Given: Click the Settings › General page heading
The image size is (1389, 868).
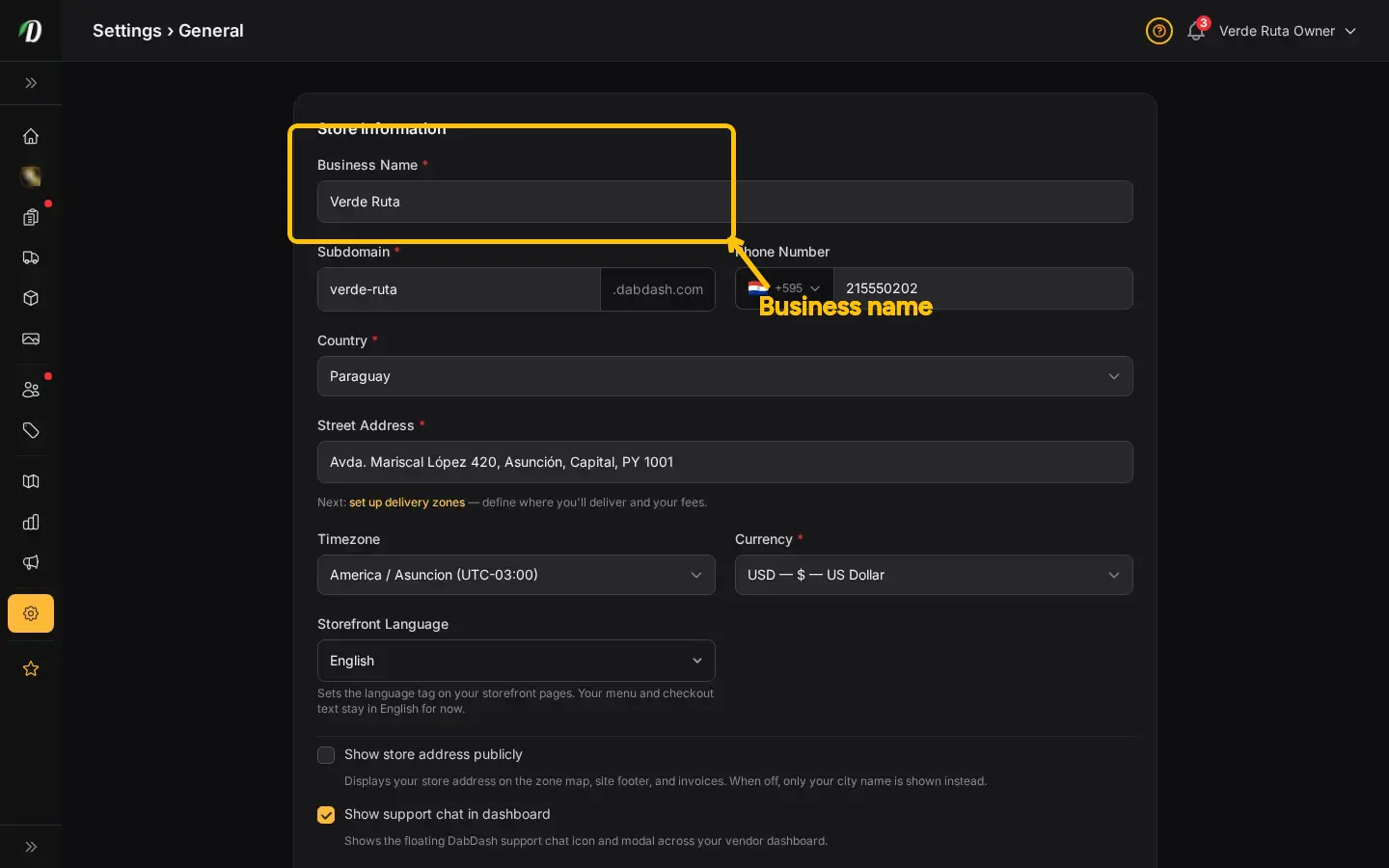Looking at the screenshot, I should pyautogui.click(x=168, y=31).
